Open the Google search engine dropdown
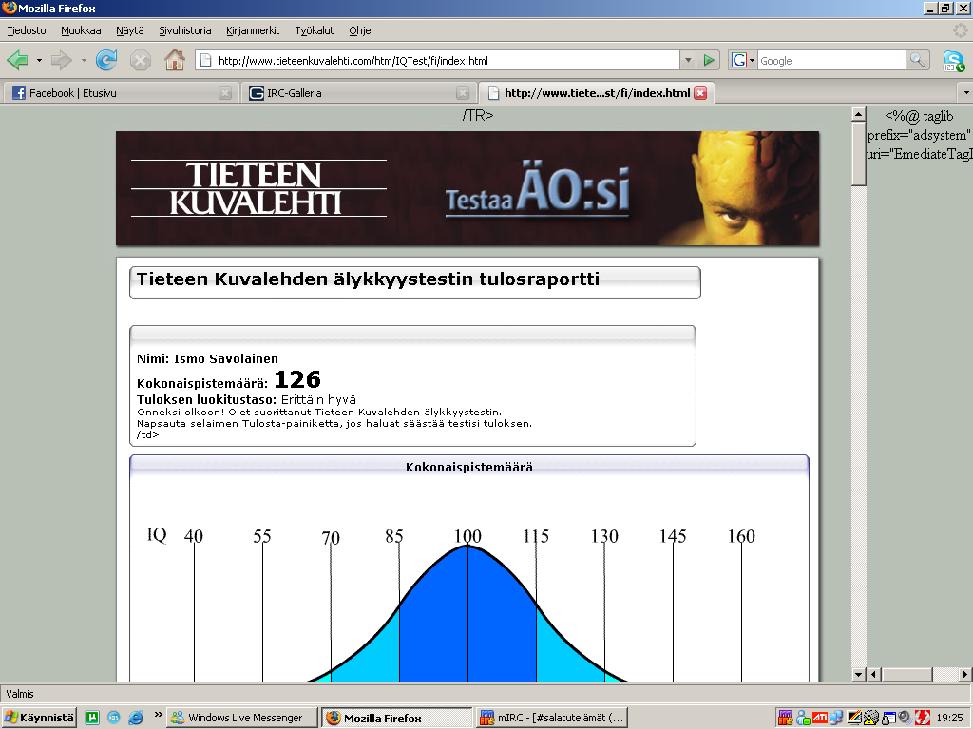Screen dimensions: 973x729 tap(743, 60)
